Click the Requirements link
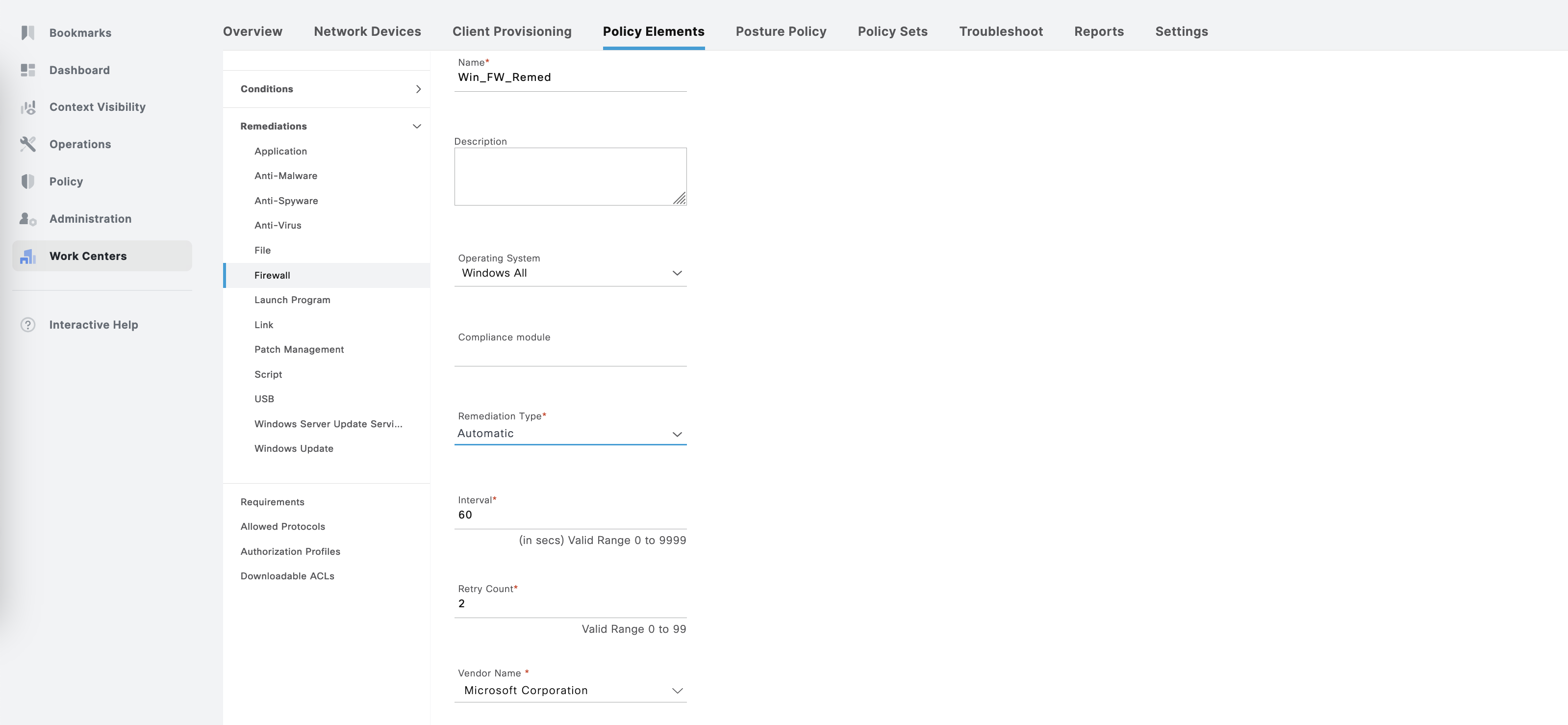 tap(272, 502)
